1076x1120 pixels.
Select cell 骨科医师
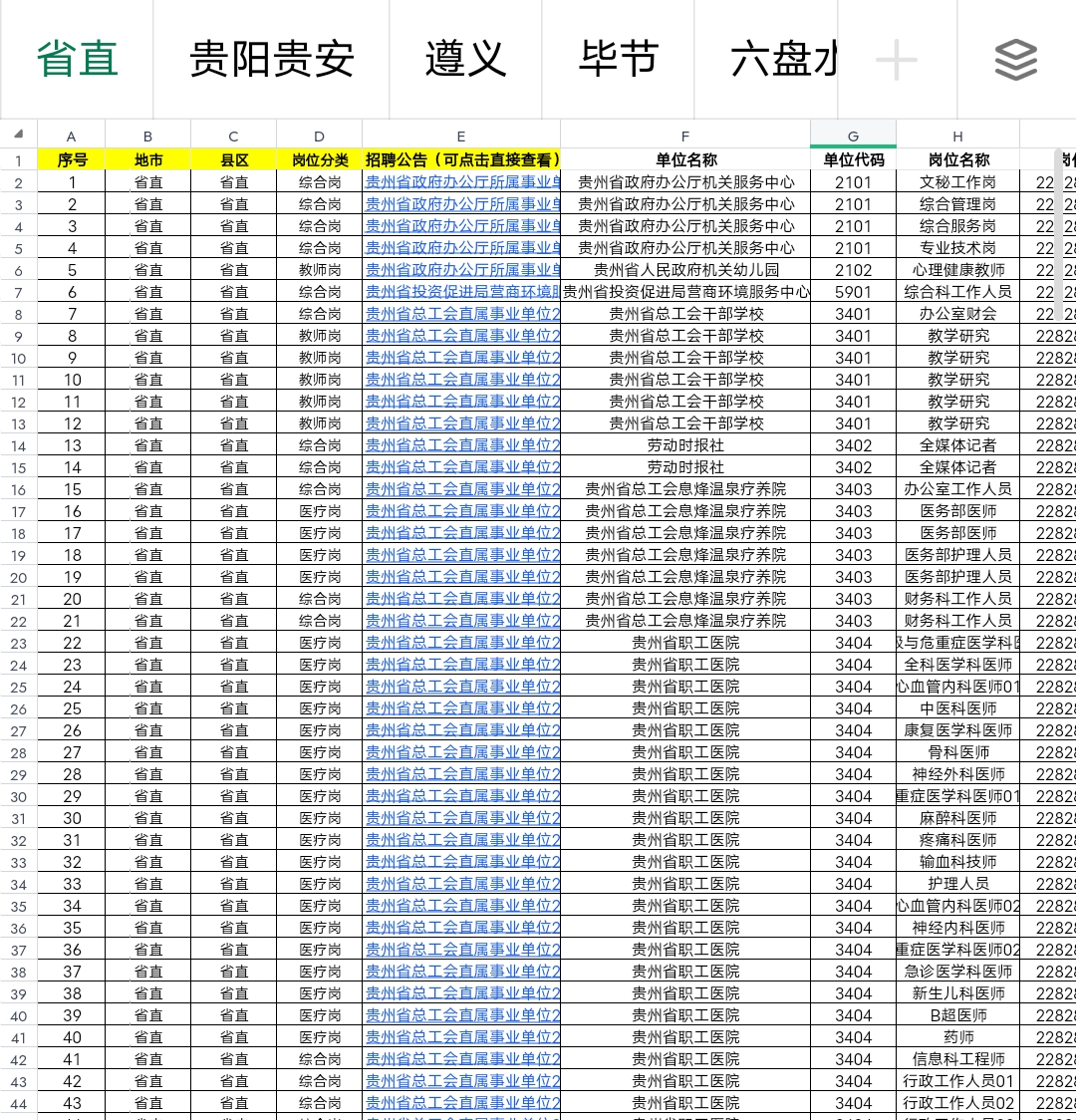[957, 752]
